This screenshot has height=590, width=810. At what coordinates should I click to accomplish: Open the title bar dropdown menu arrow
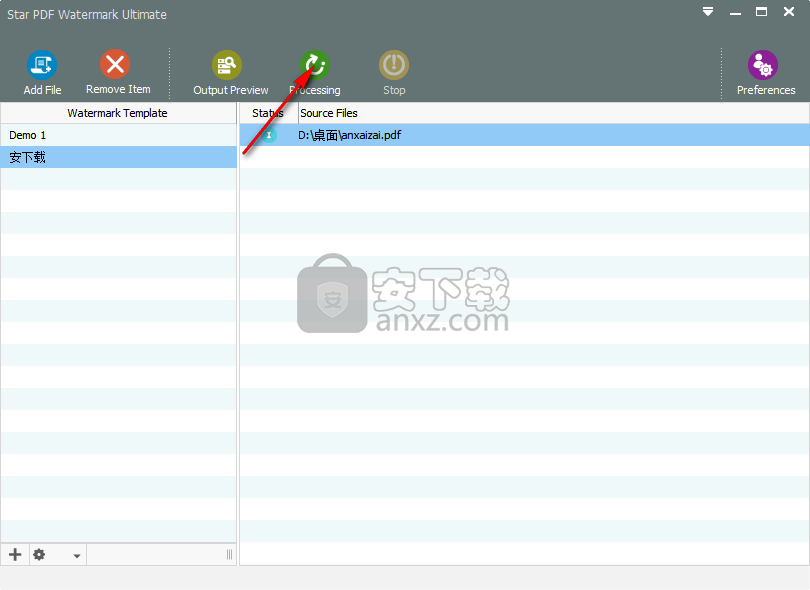(708, 11)
